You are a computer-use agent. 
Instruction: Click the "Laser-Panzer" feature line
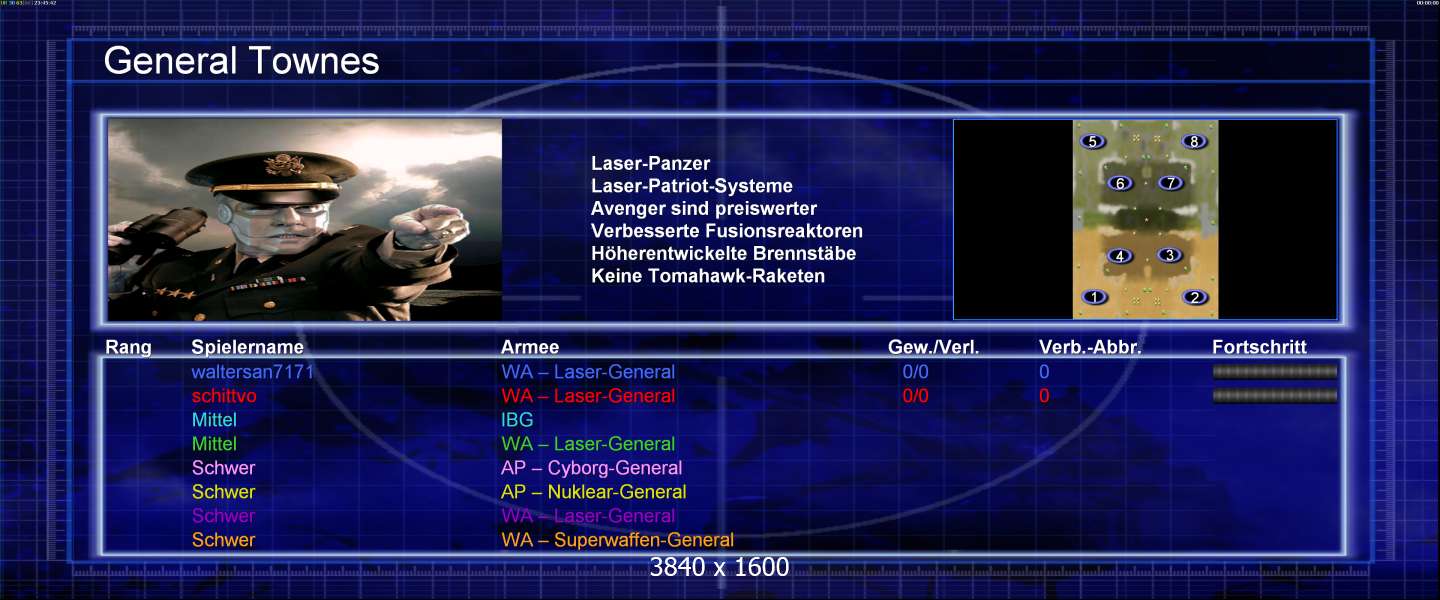(x=651, y=164)
